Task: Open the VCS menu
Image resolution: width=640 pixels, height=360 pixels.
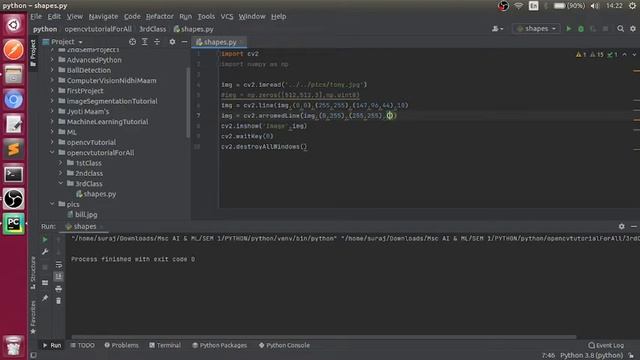Action: pos(227,16)
